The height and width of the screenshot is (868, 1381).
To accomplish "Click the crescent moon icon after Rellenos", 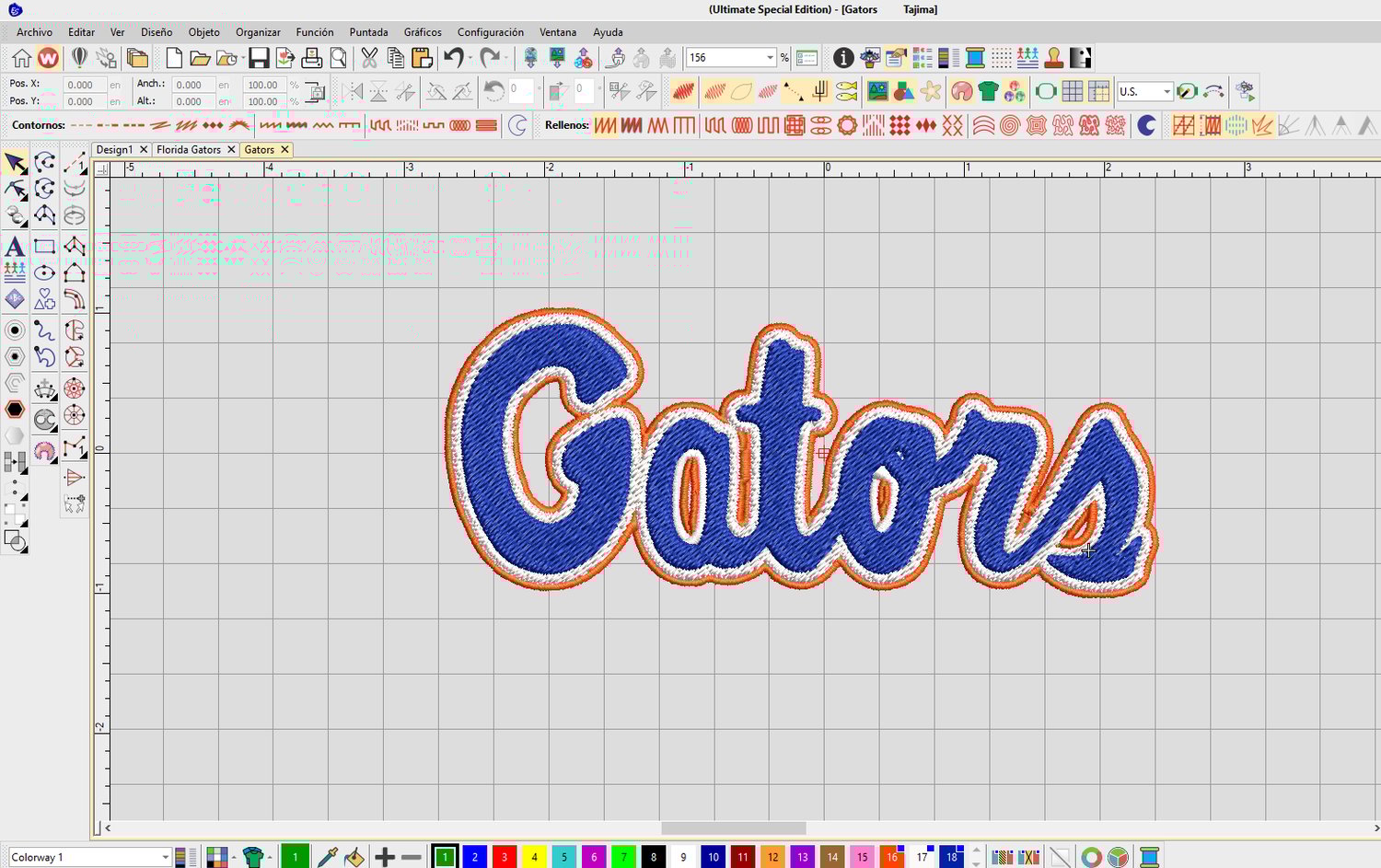I will click(1146, 125).
